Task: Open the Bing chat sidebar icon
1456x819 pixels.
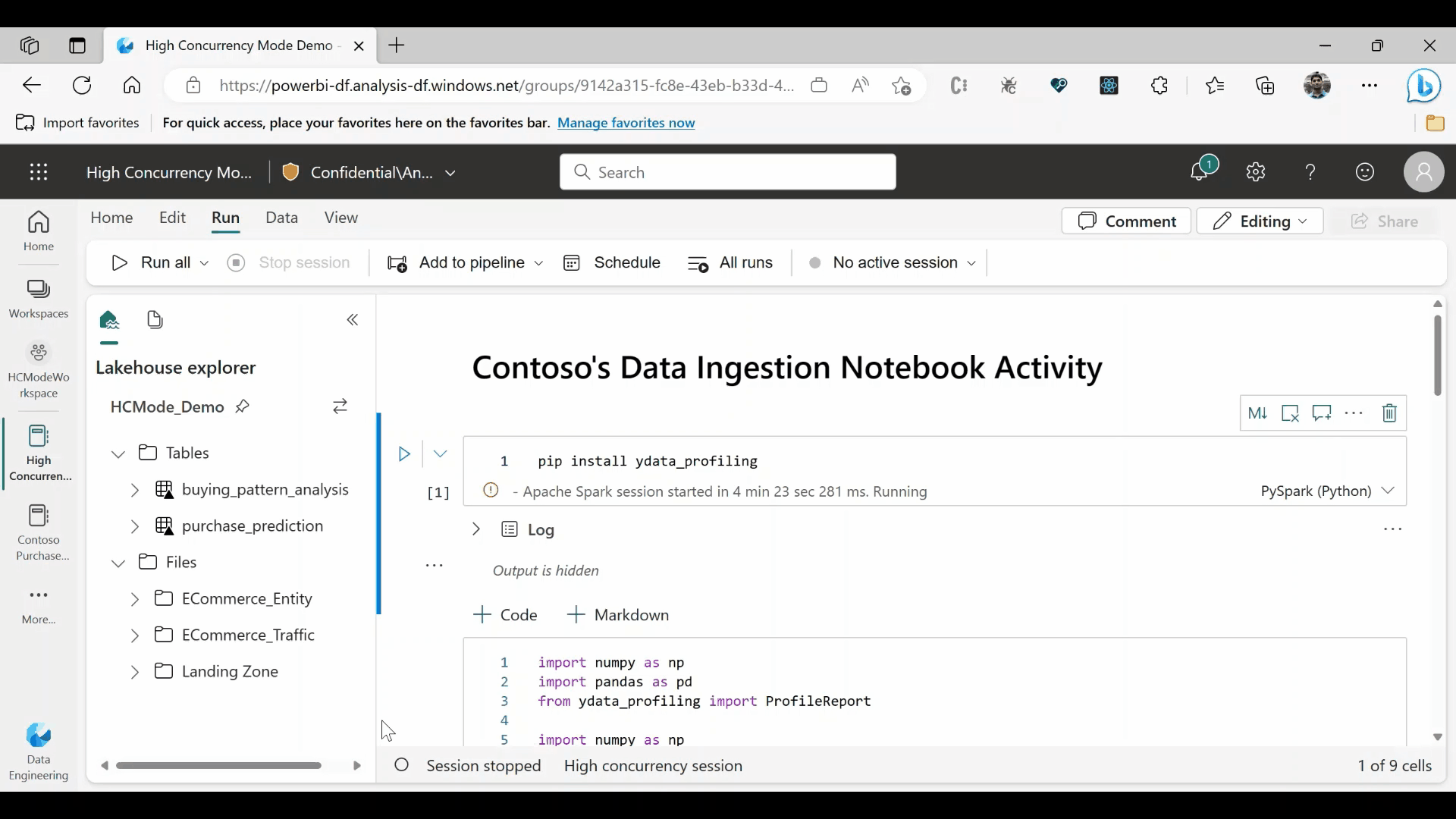Action: [x=1423, y=85]
